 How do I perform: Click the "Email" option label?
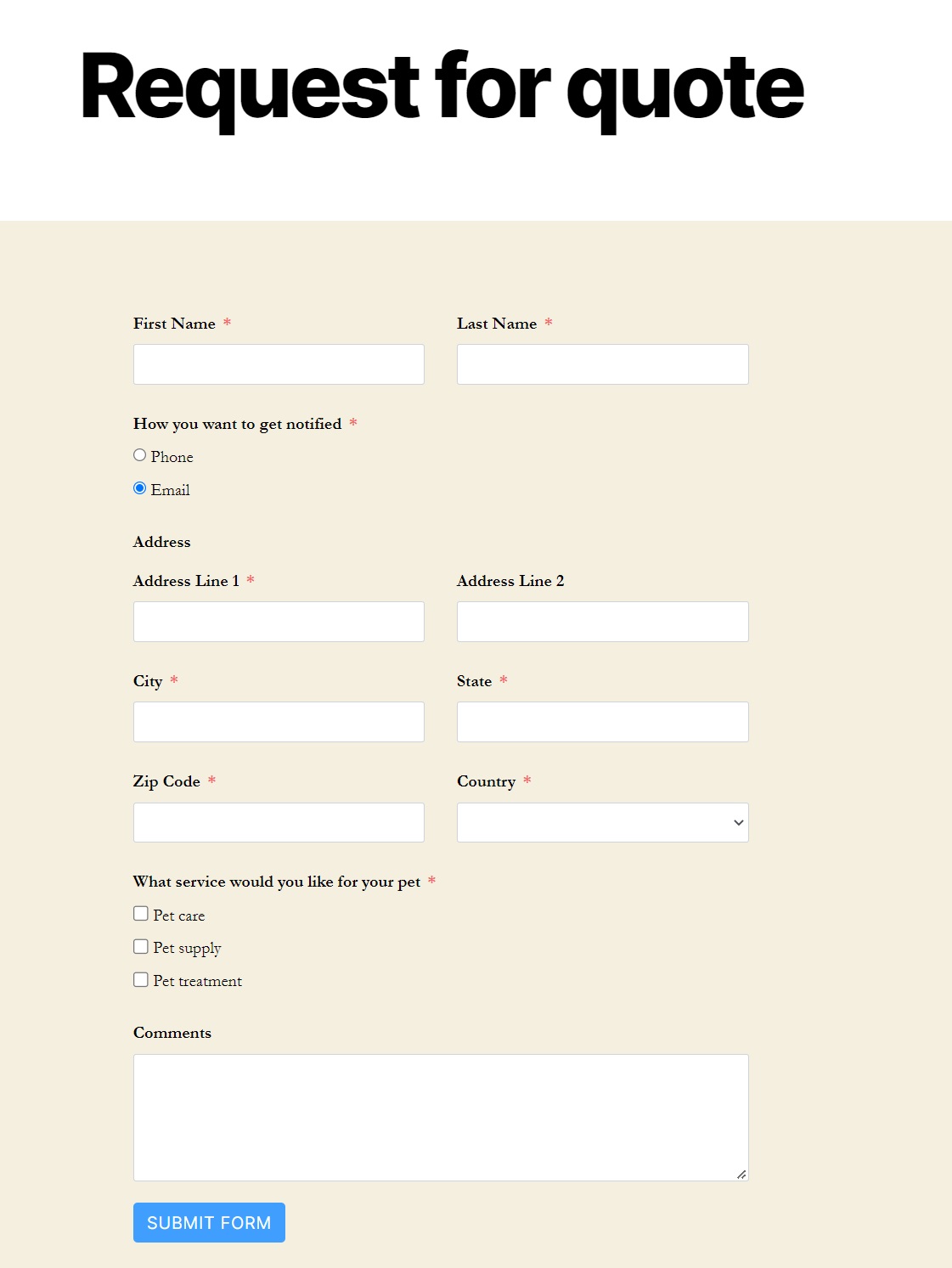[171, 490]
